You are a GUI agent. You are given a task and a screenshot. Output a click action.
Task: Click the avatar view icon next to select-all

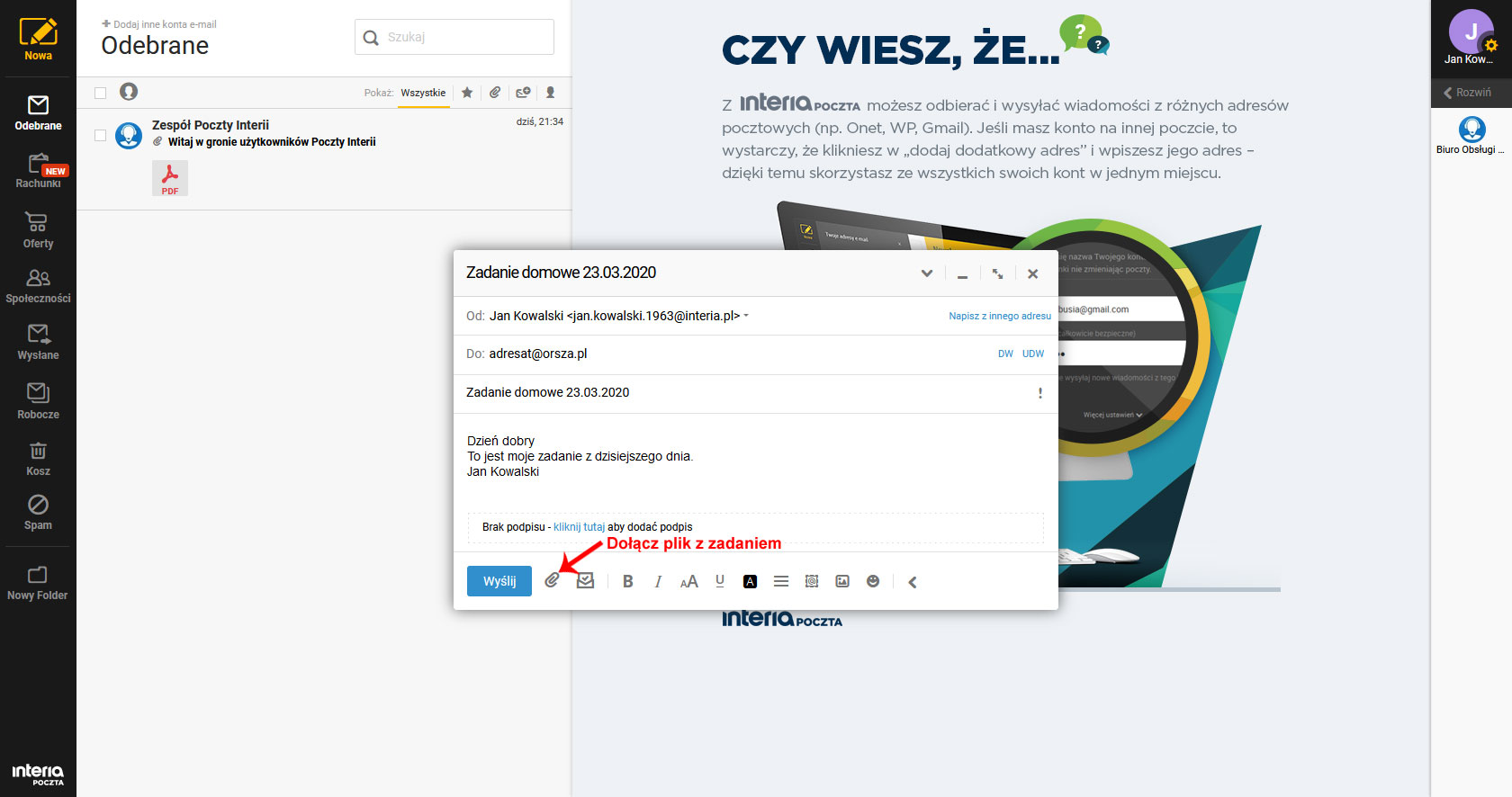click(129, 92)
